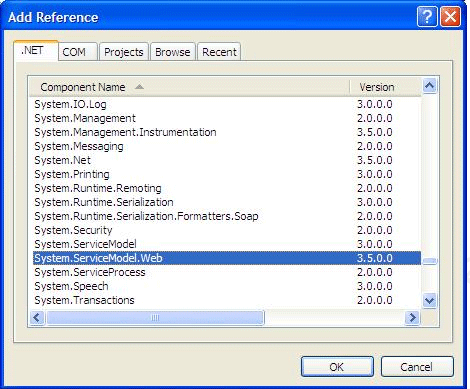This screenshot has width=470, height=389.
Task: Click the Cancel button
Action: pos(417,367)
